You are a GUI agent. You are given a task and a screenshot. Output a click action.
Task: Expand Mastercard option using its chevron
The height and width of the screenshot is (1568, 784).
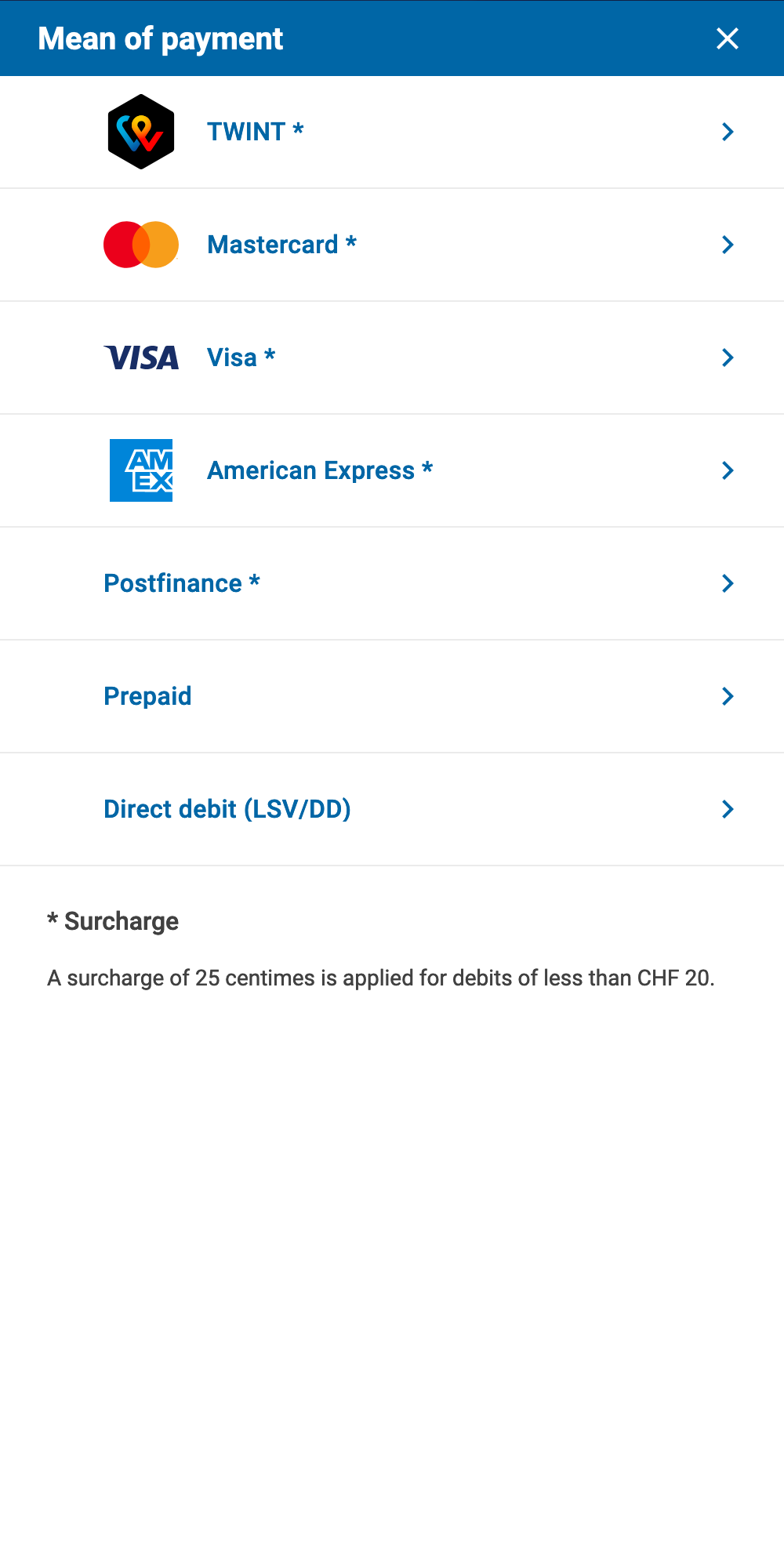pyautogui.click(x=728, y=245)
